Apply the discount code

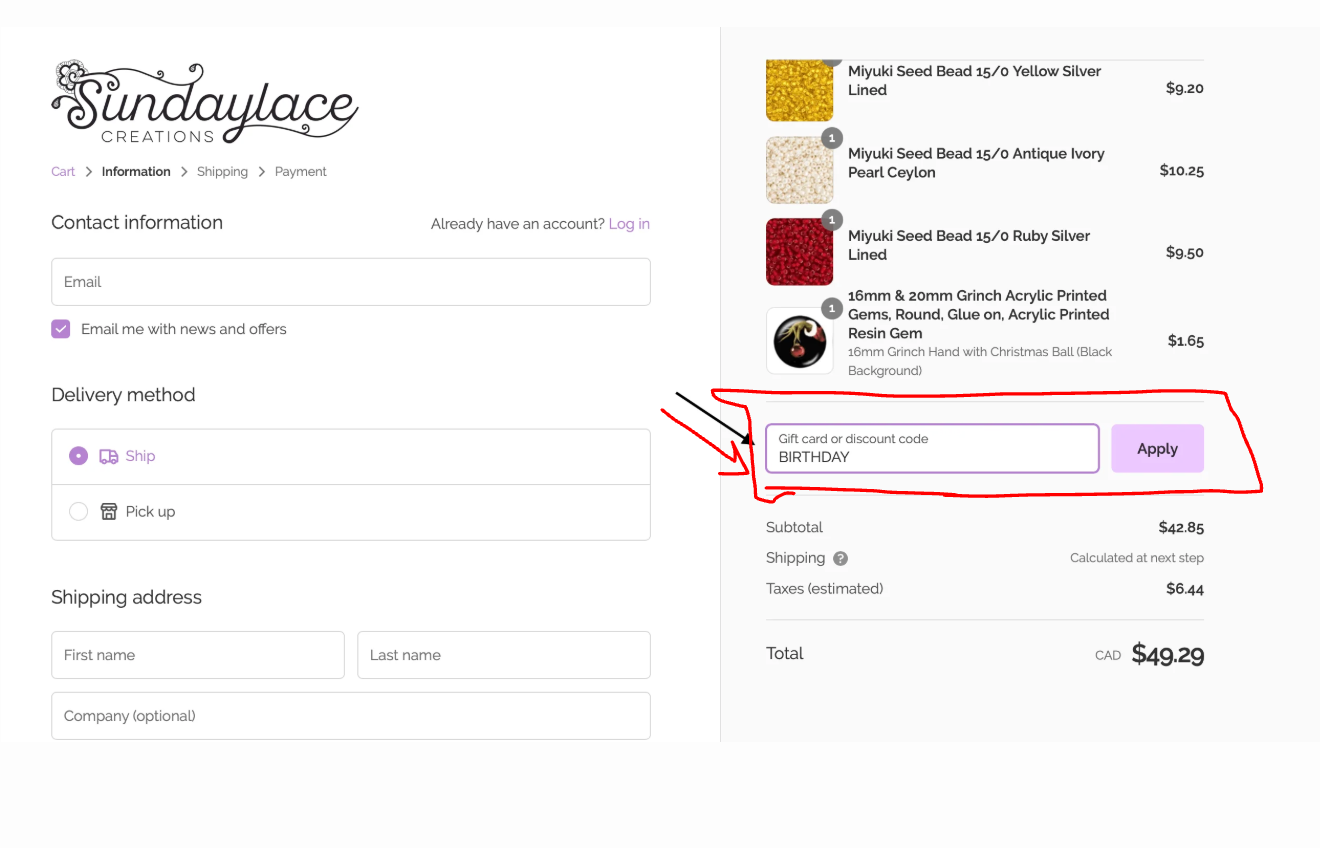point(1157,449)
